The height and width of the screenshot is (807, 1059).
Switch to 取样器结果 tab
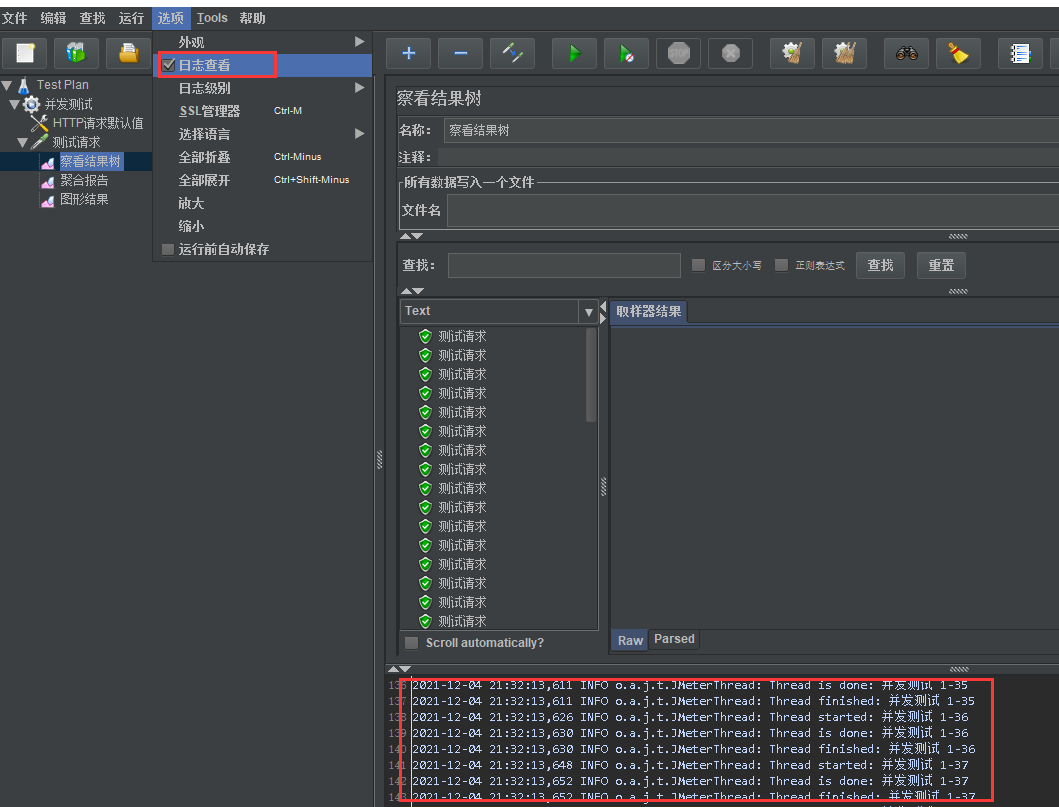click(648, 311)
